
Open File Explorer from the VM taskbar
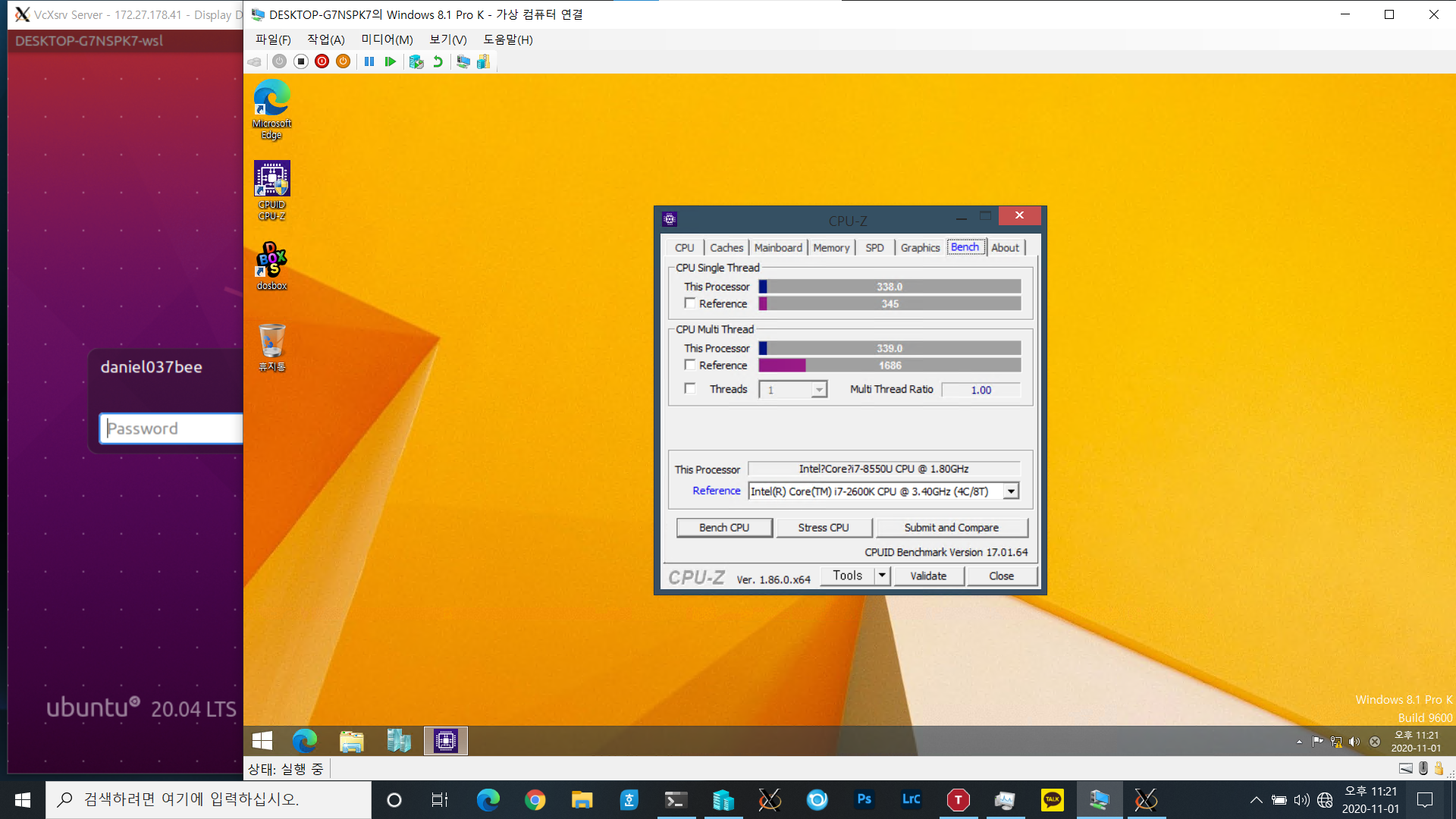[351, 741]
